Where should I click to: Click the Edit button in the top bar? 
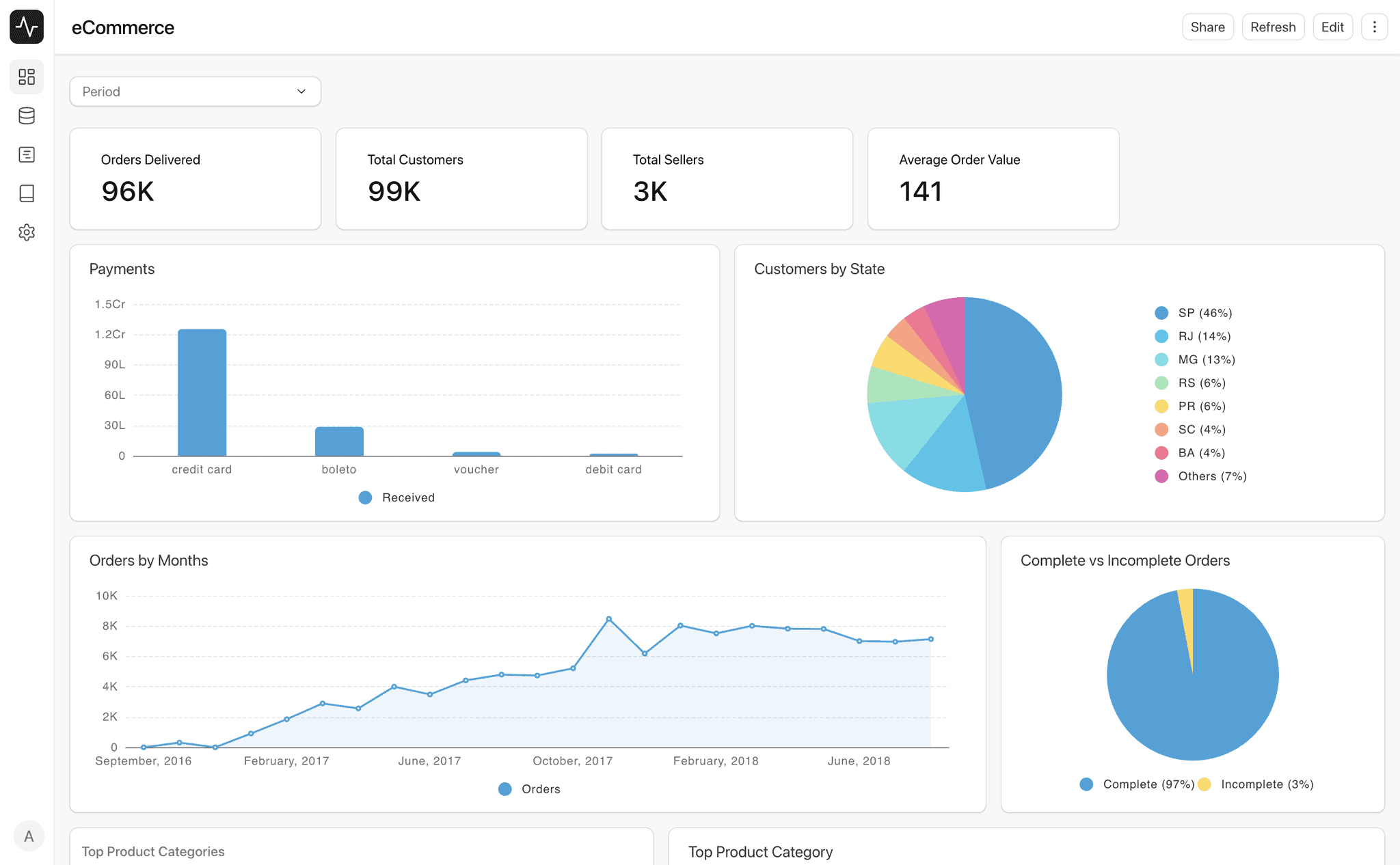click(1332, 27)
